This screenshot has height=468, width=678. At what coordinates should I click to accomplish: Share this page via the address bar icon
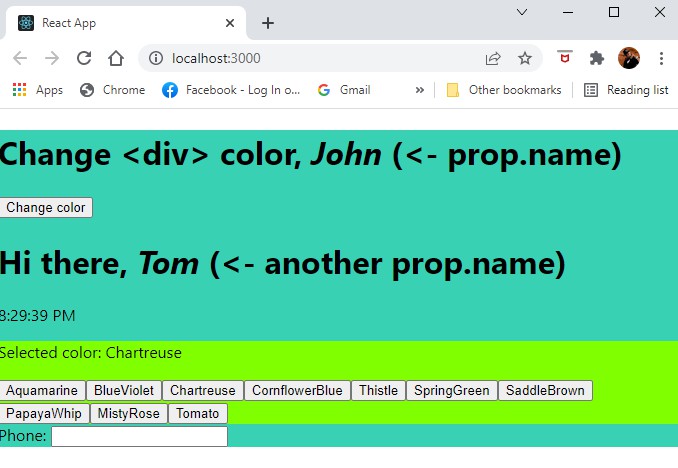tap(493, 58)
